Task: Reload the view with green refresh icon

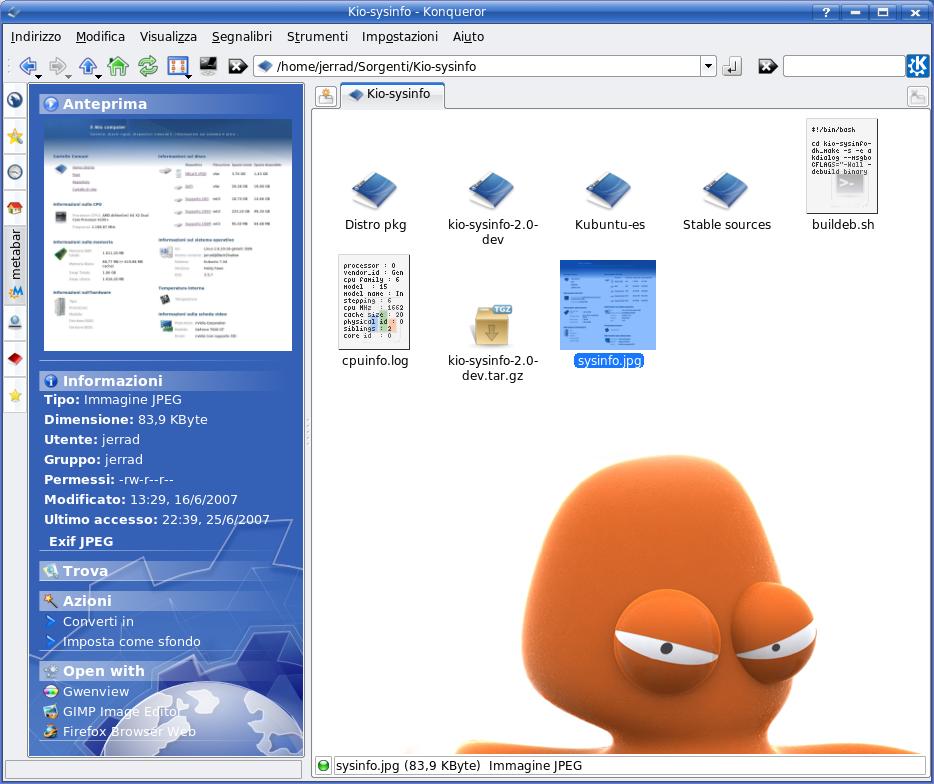Action: pyautogui.click(x=148, y=66)
